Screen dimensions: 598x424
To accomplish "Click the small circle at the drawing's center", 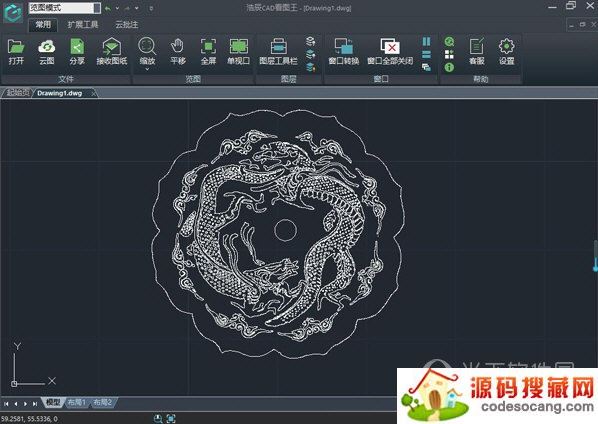I will 285,230.
